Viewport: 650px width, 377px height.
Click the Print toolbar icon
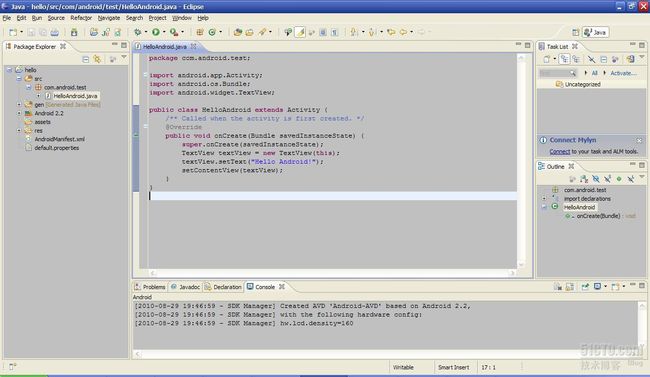coord(55,32)
